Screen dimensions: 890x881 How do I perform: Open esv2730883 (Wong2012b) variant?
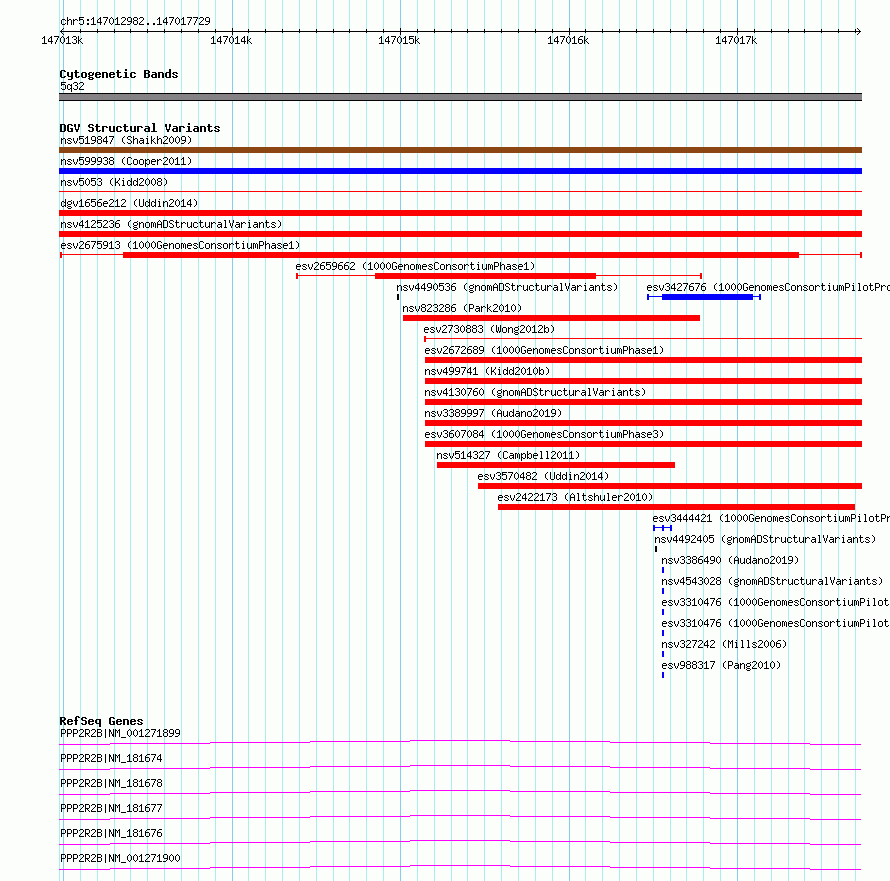489,329
